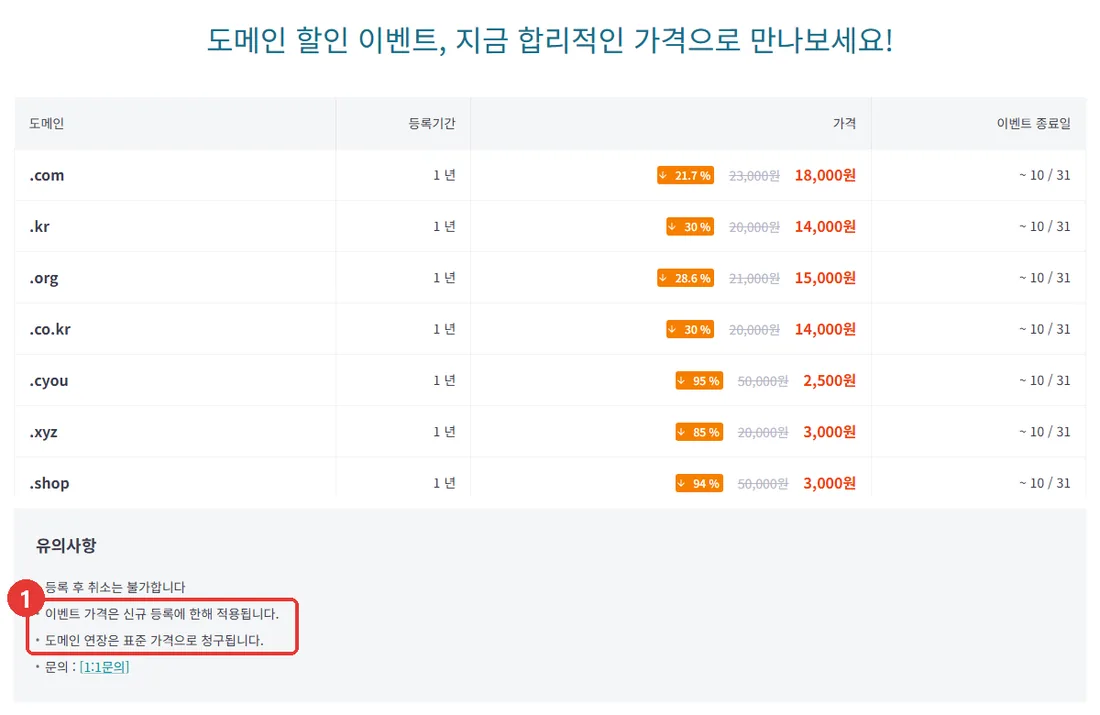
Task: Click the 14,000원 price in .kr row
Action: pyautogui.click(x=825, y=227)
